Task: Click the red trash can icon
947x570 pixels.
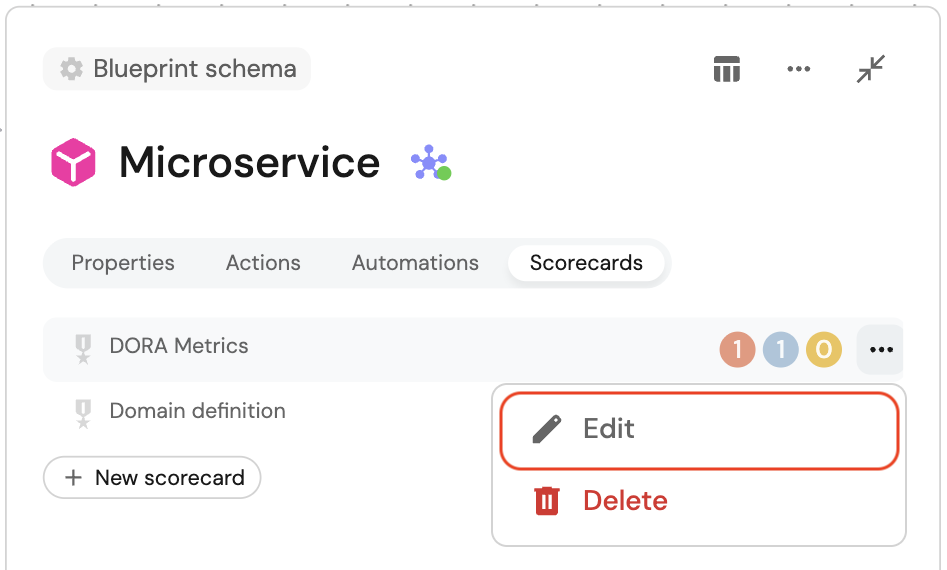Action: point(546,500)
